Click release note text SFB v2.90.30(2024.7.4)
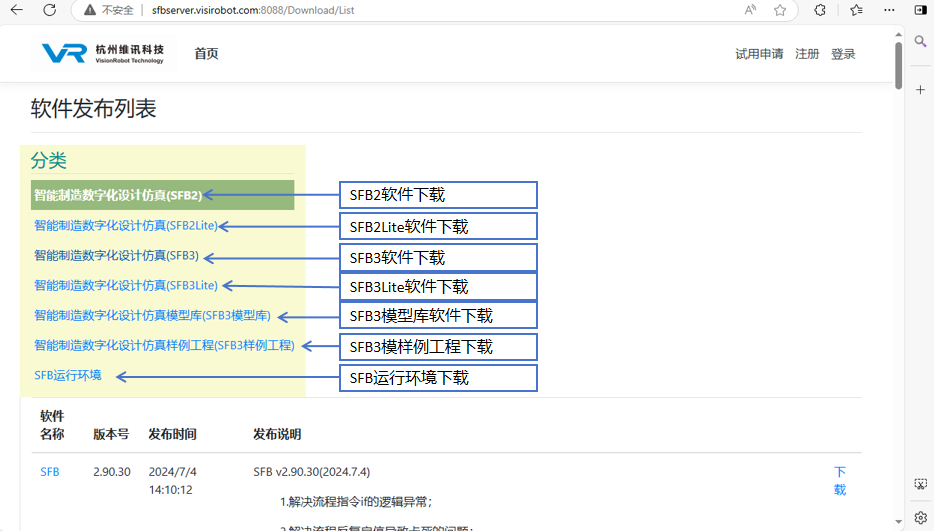934x531 pixels. coord(312,471)
